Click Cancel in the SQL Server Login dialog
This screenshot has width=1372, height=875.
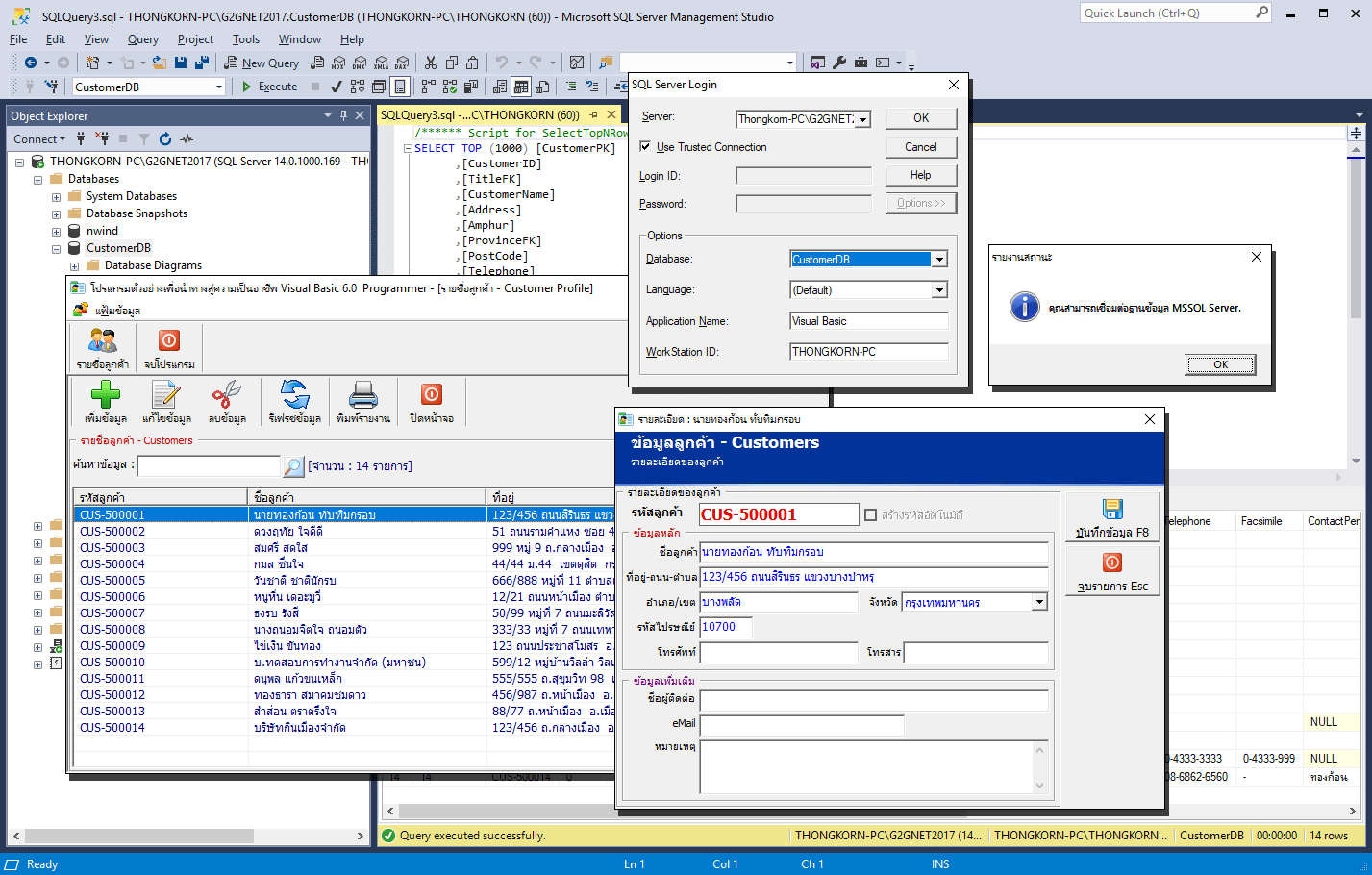[x=921, y=147]
